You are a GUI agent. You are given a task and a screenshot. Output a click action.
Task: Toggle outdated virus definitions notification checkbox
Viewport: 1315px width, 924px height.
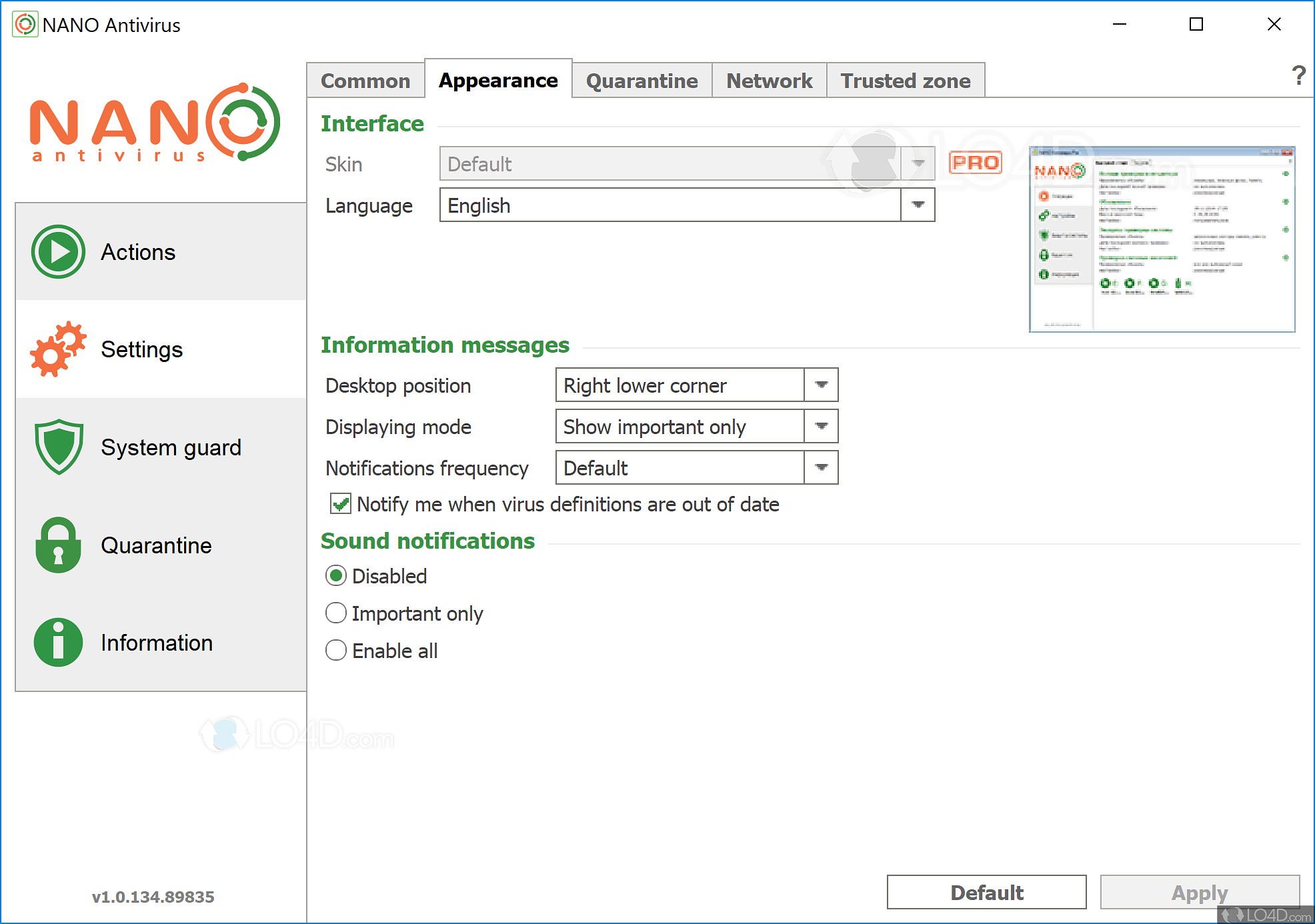point(341,504)
